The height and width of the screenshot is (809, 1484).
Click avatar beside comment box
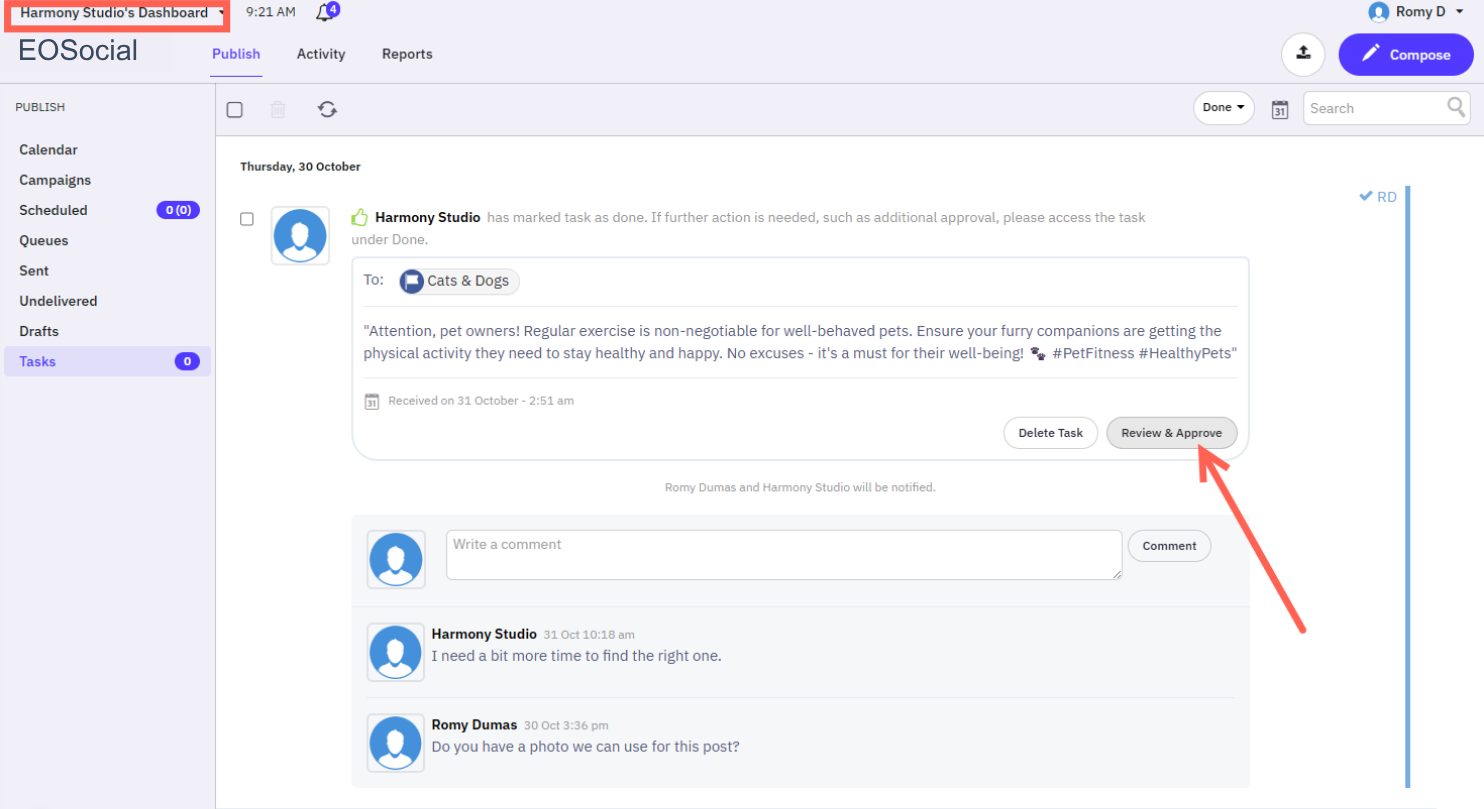tap(396, 559)
